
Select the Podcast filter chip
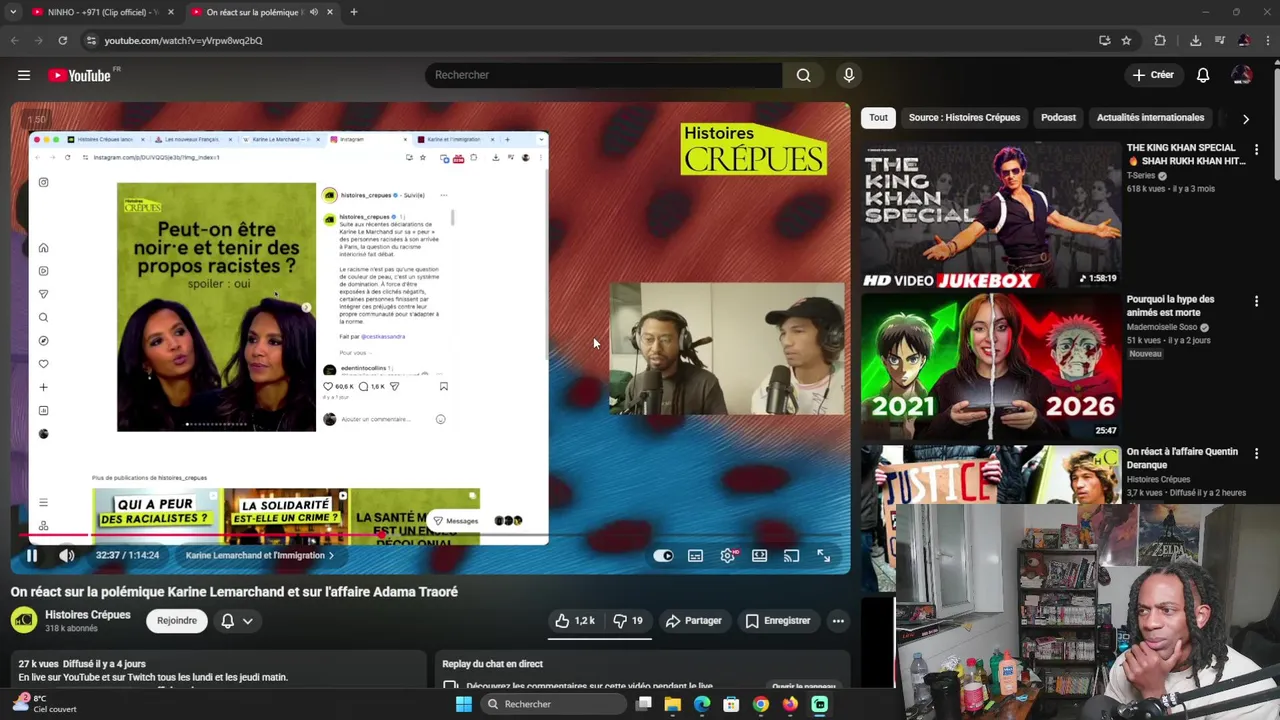tap(1058, 118)
